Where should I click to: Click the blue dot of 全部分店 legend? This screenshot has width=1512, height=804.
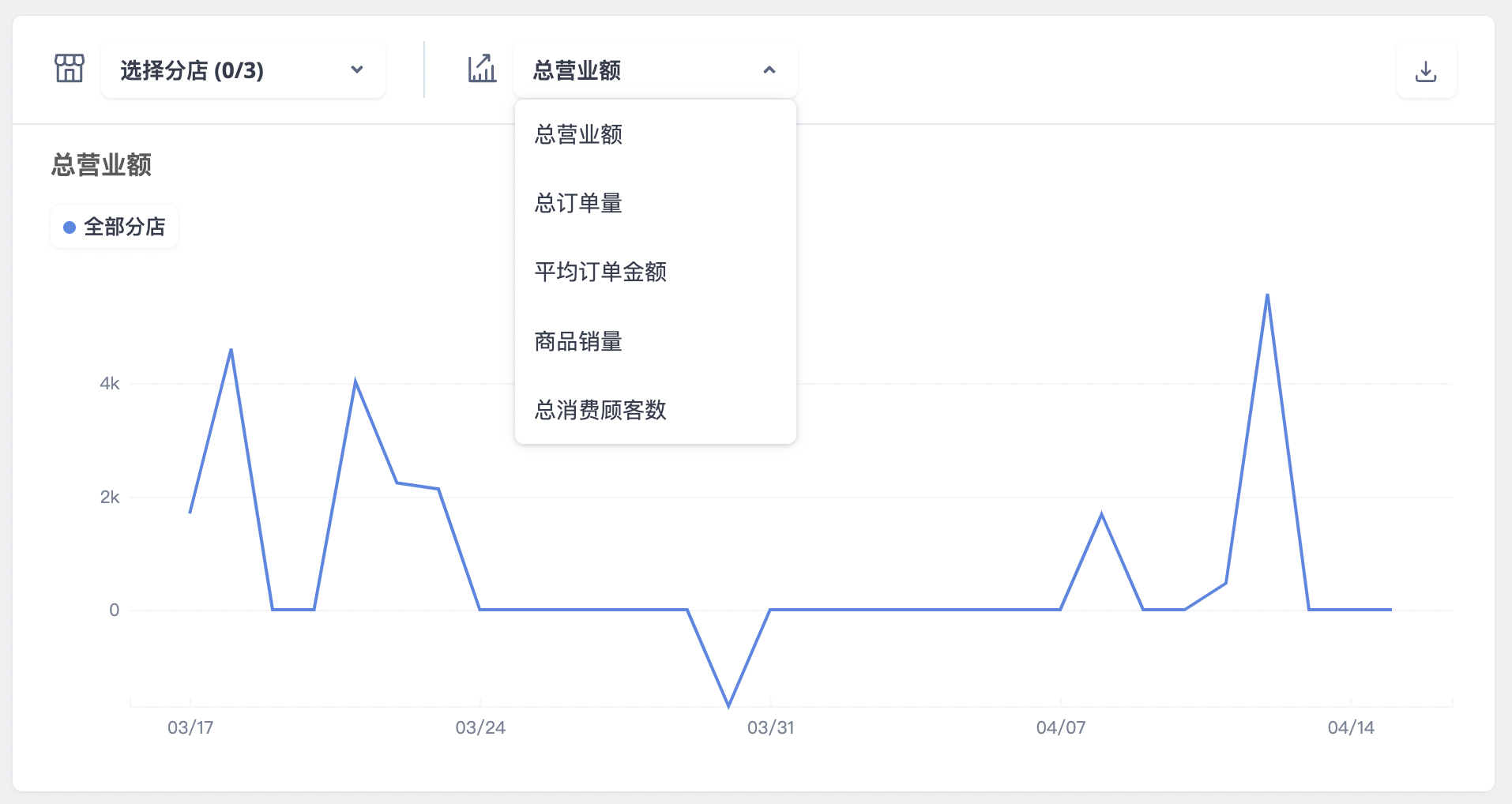coord(70,227)
